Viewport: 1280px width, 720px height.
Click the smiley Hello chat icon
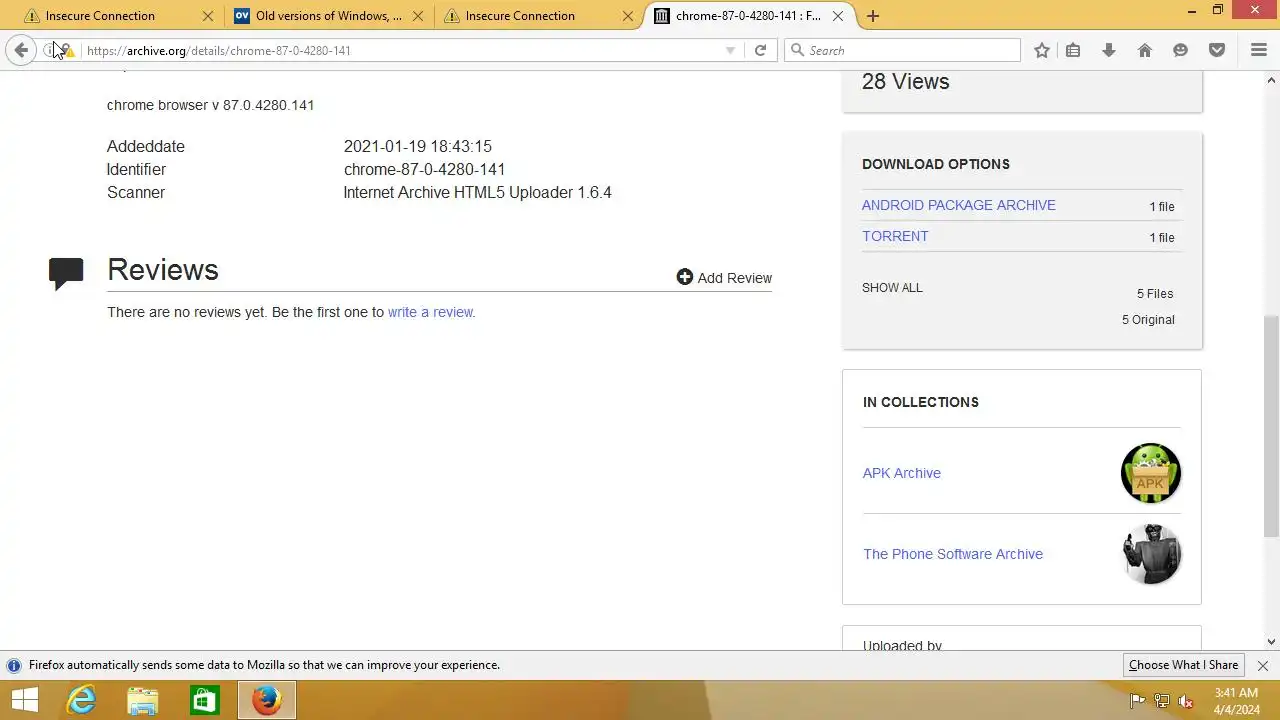[x=1181, y=50]
